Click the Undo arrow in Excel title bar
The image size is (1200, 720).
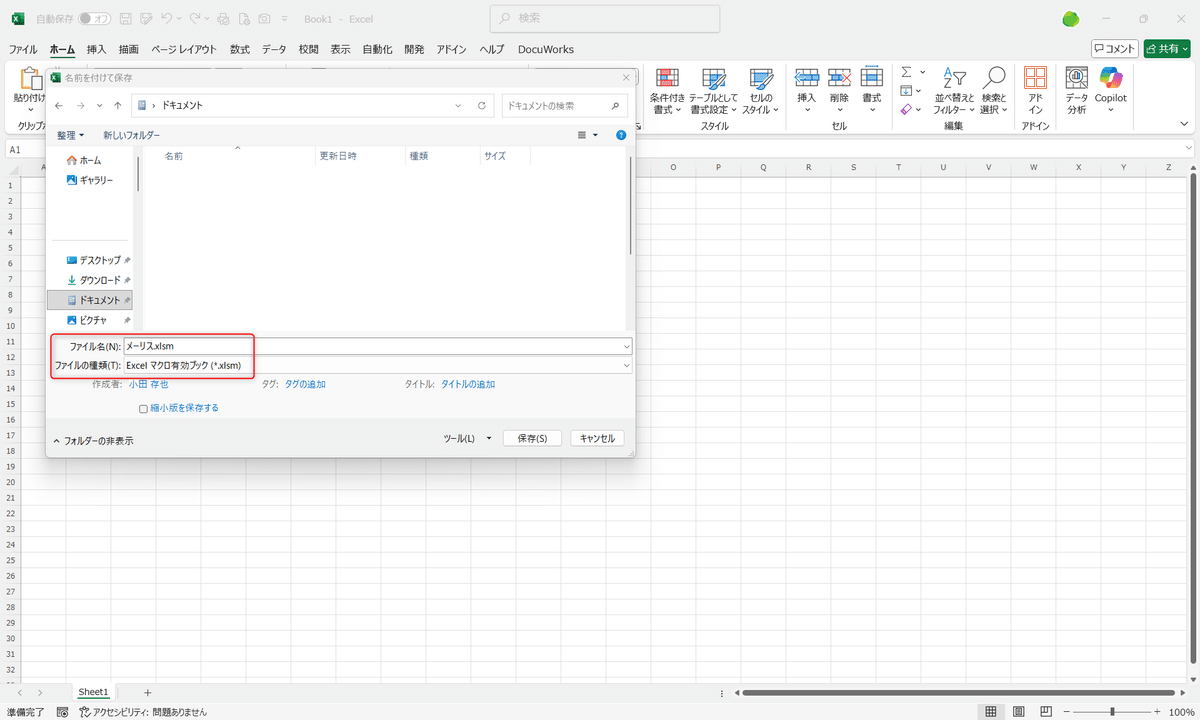point(167,19)
